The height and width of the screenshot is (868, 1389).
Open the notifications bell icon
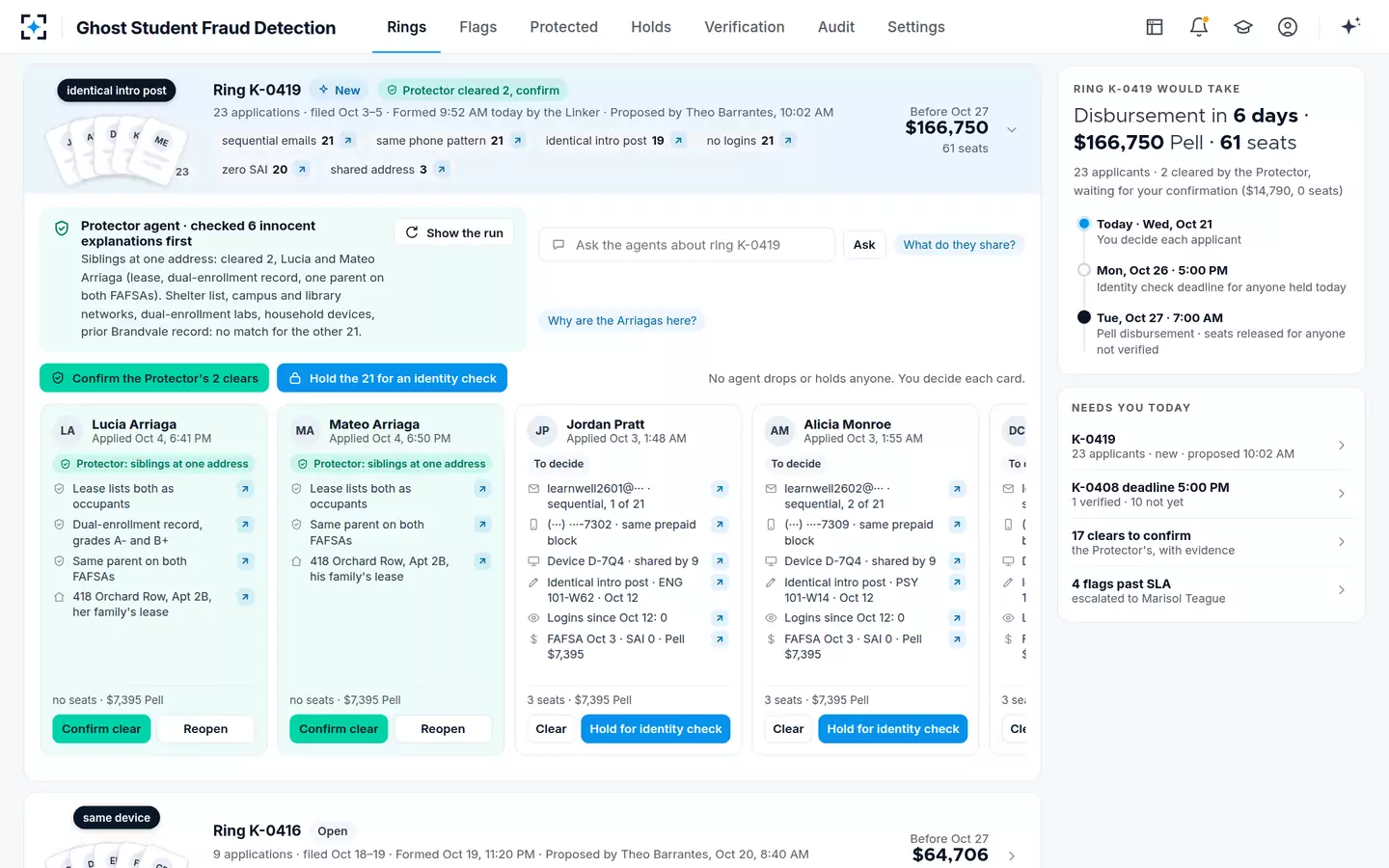[1199, 27]
